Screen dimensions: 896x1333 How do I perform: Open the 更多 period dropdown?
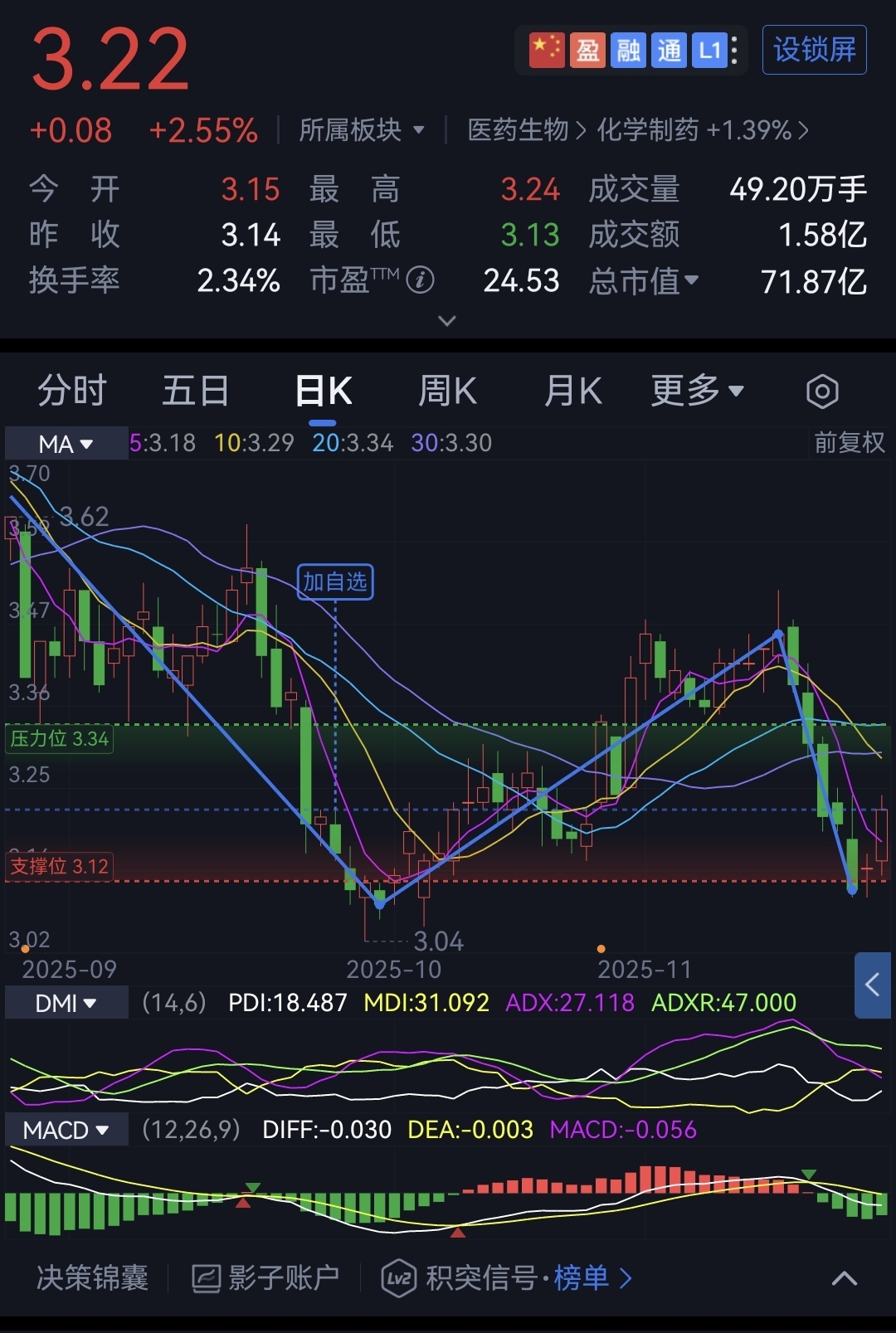tap(698, 391)
